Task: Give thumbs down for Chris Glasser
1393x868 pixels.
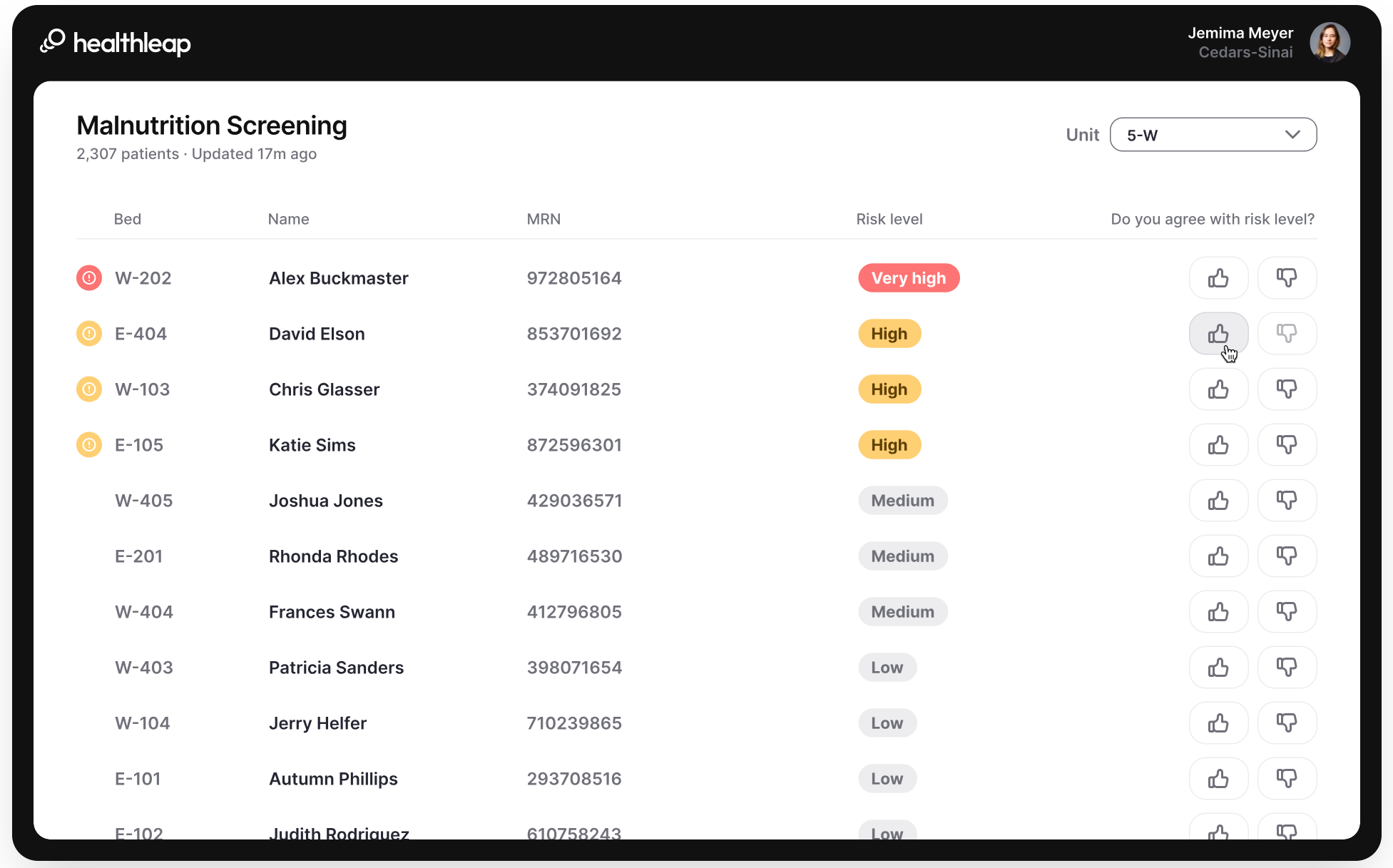Action: [x=1287, y=389]
